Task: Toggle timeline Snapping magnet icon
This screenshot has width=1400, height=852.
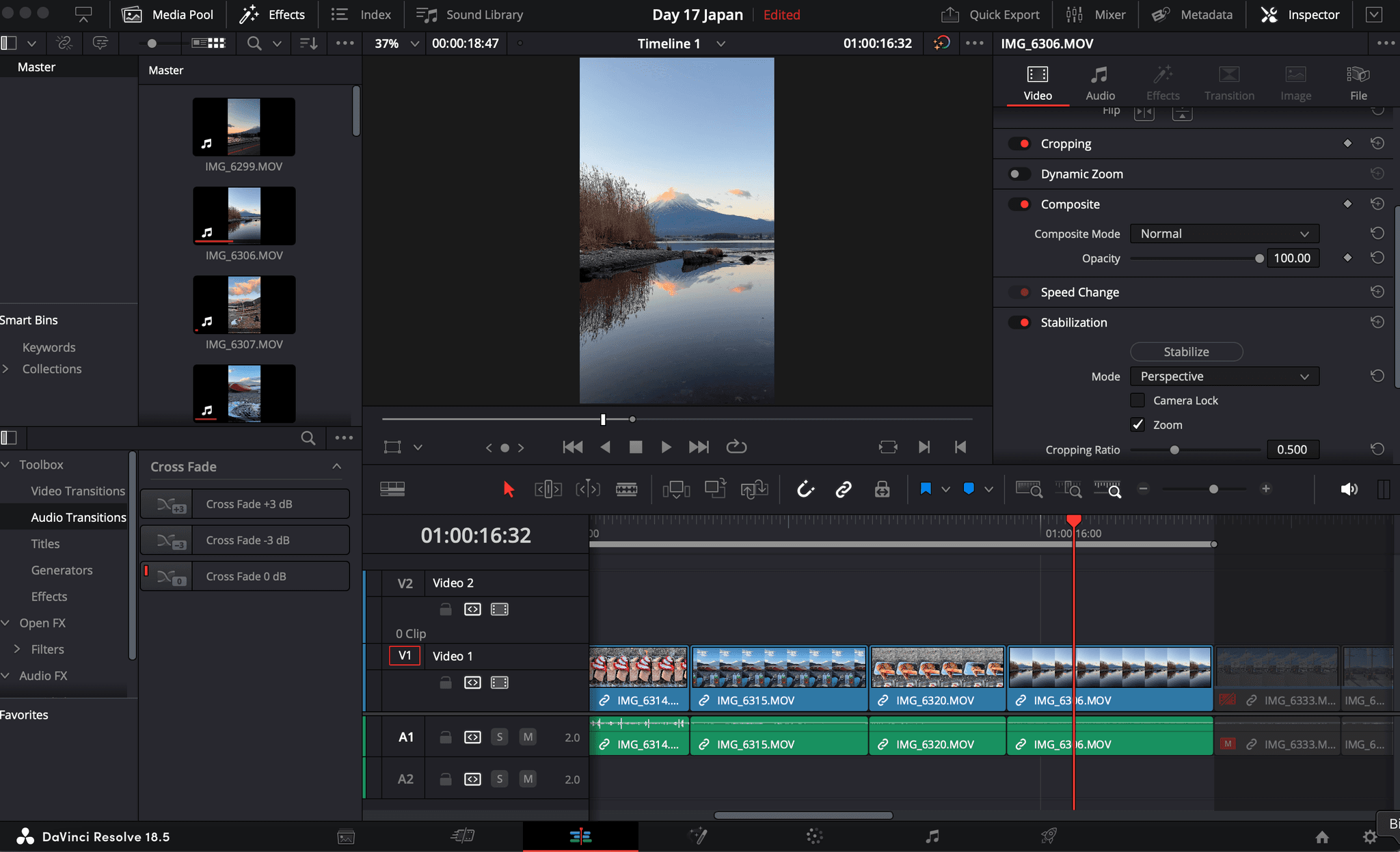Action: [806, 489]
